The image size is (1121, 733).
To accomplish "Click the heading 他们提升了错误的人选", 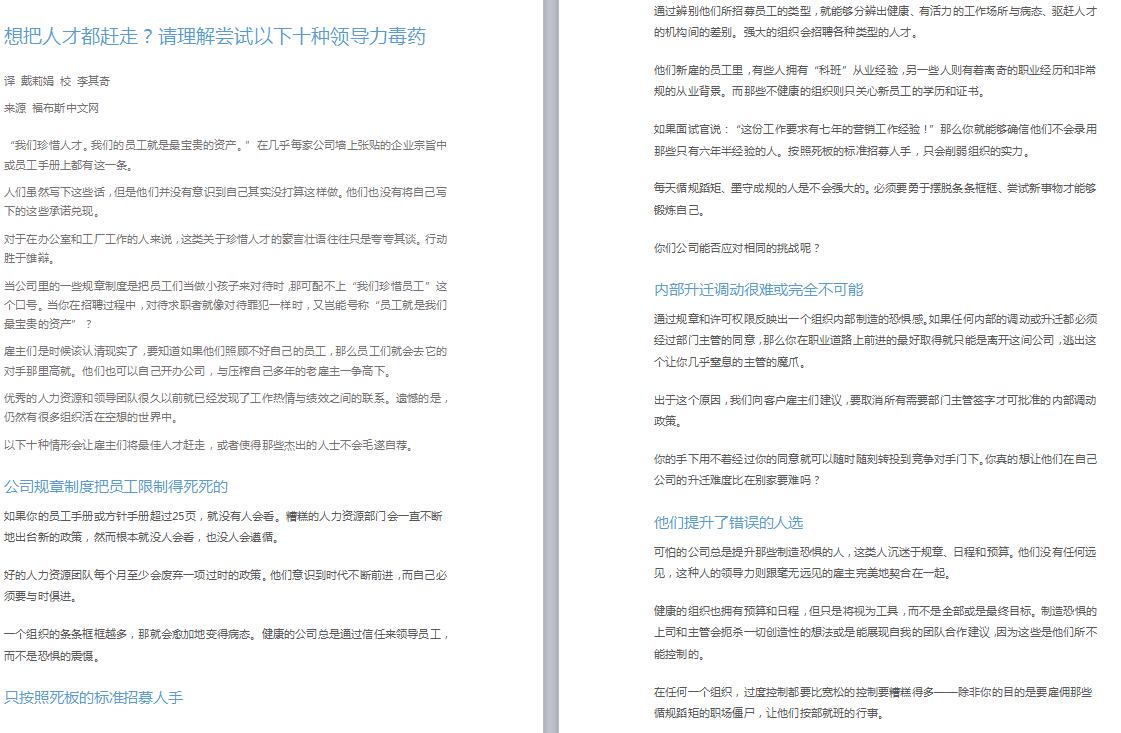I will click(728, 522).
